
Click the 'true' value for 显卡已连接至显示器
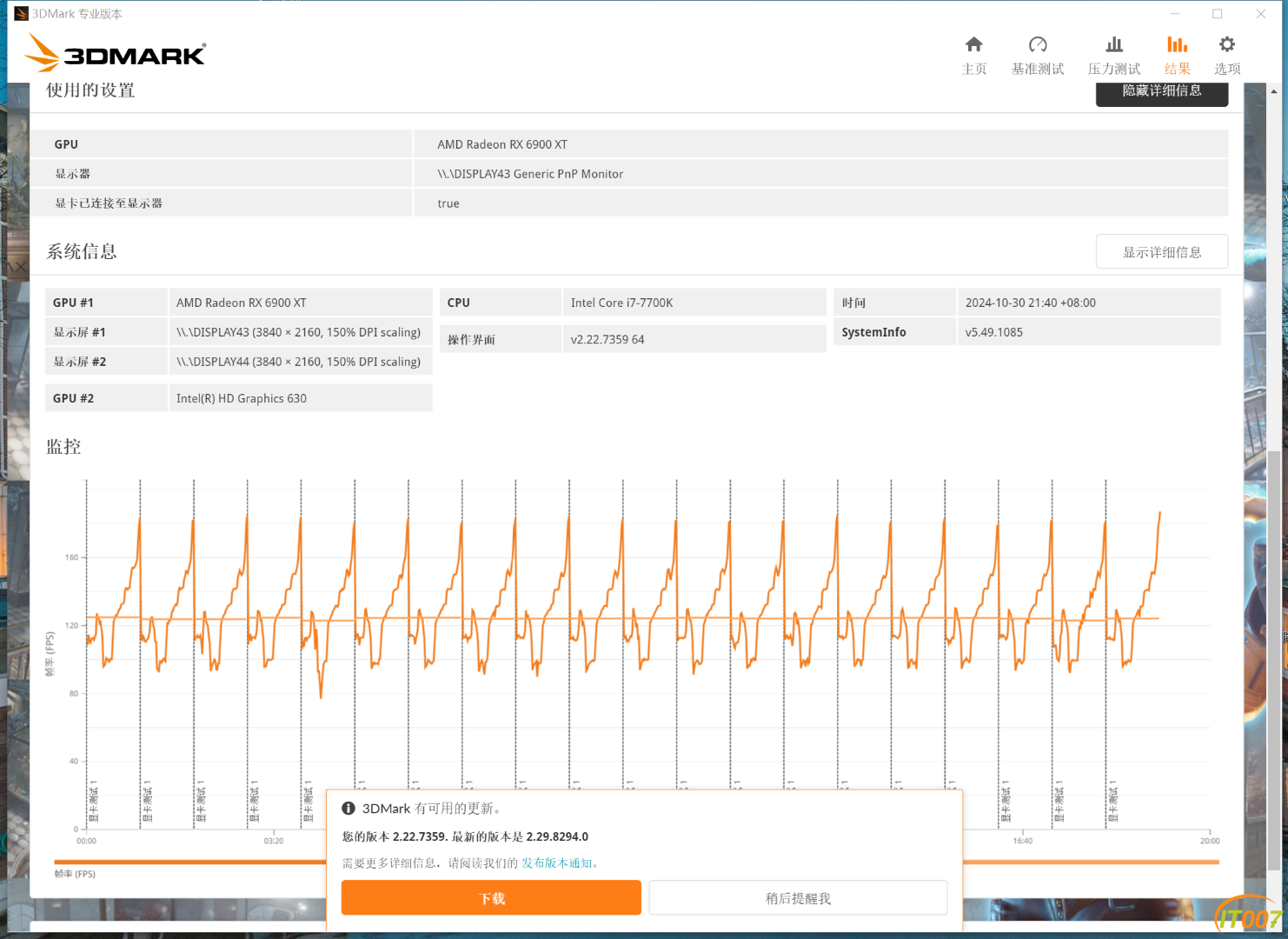(448, 203)
